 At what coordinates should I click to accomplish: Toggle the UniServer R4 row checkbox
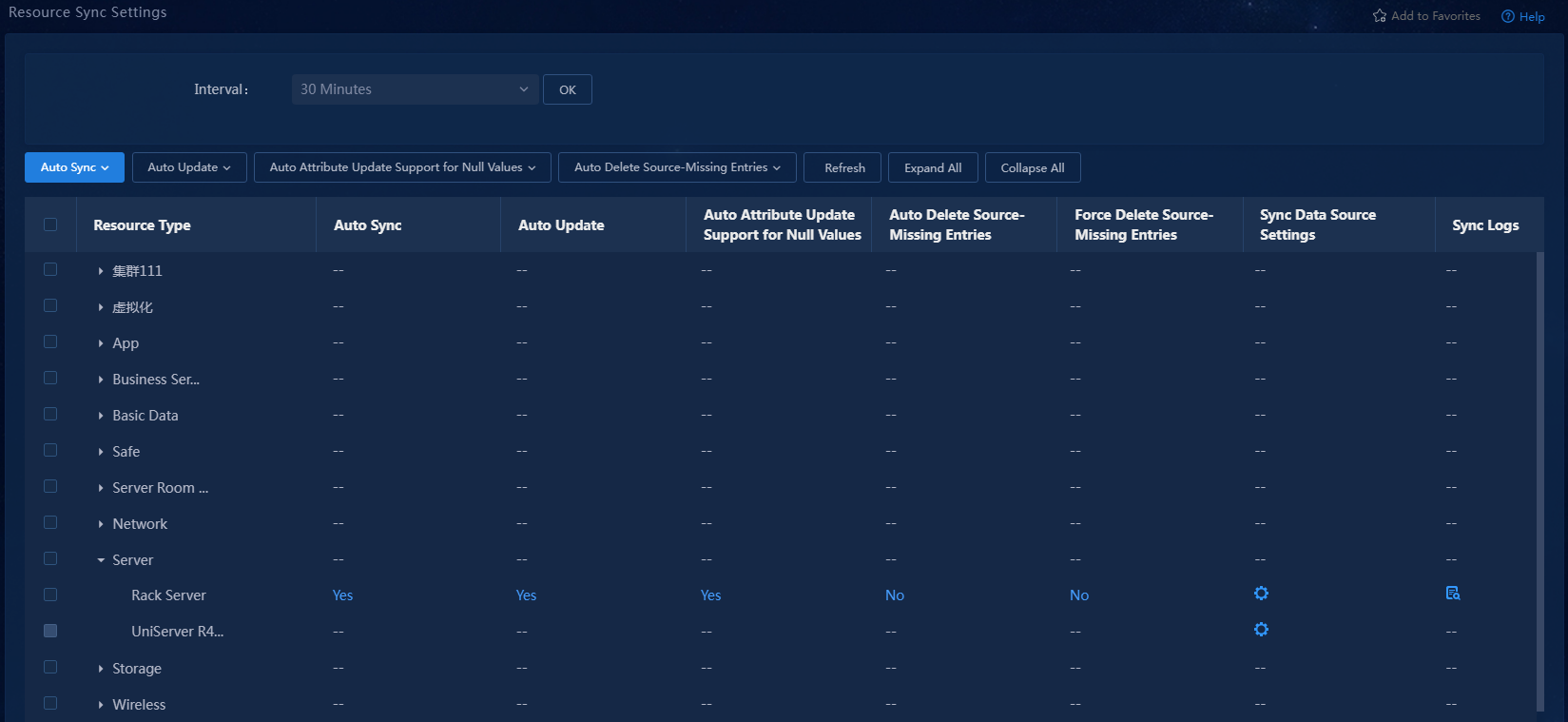[x=50, y=631]
